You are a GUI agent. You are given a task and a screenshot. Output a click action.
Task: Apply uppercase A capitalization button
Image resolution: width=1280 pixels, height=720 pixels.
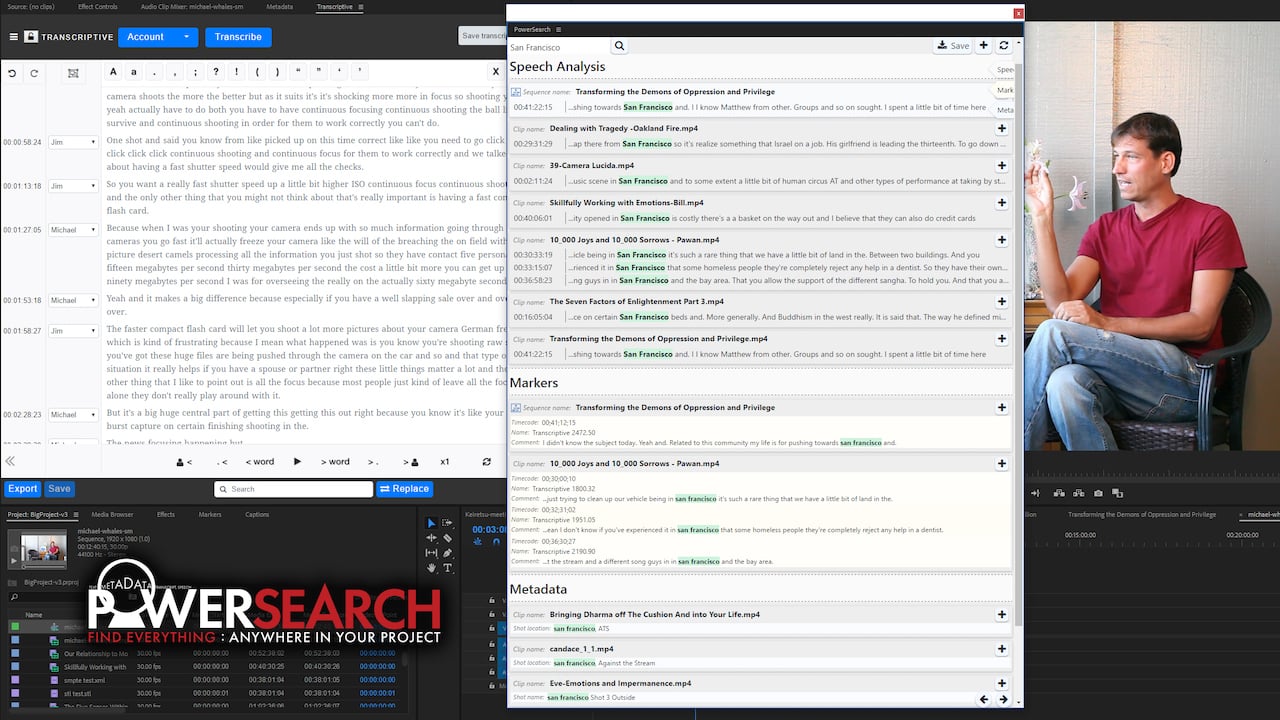click(113, 72)
